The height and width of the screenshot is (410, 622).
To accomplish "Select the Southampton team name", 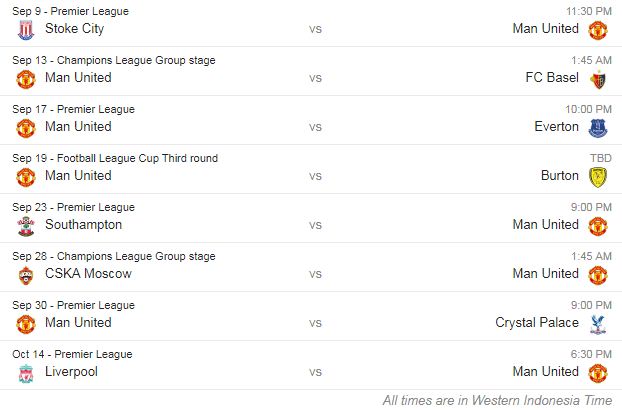I will tap(83, 225).
